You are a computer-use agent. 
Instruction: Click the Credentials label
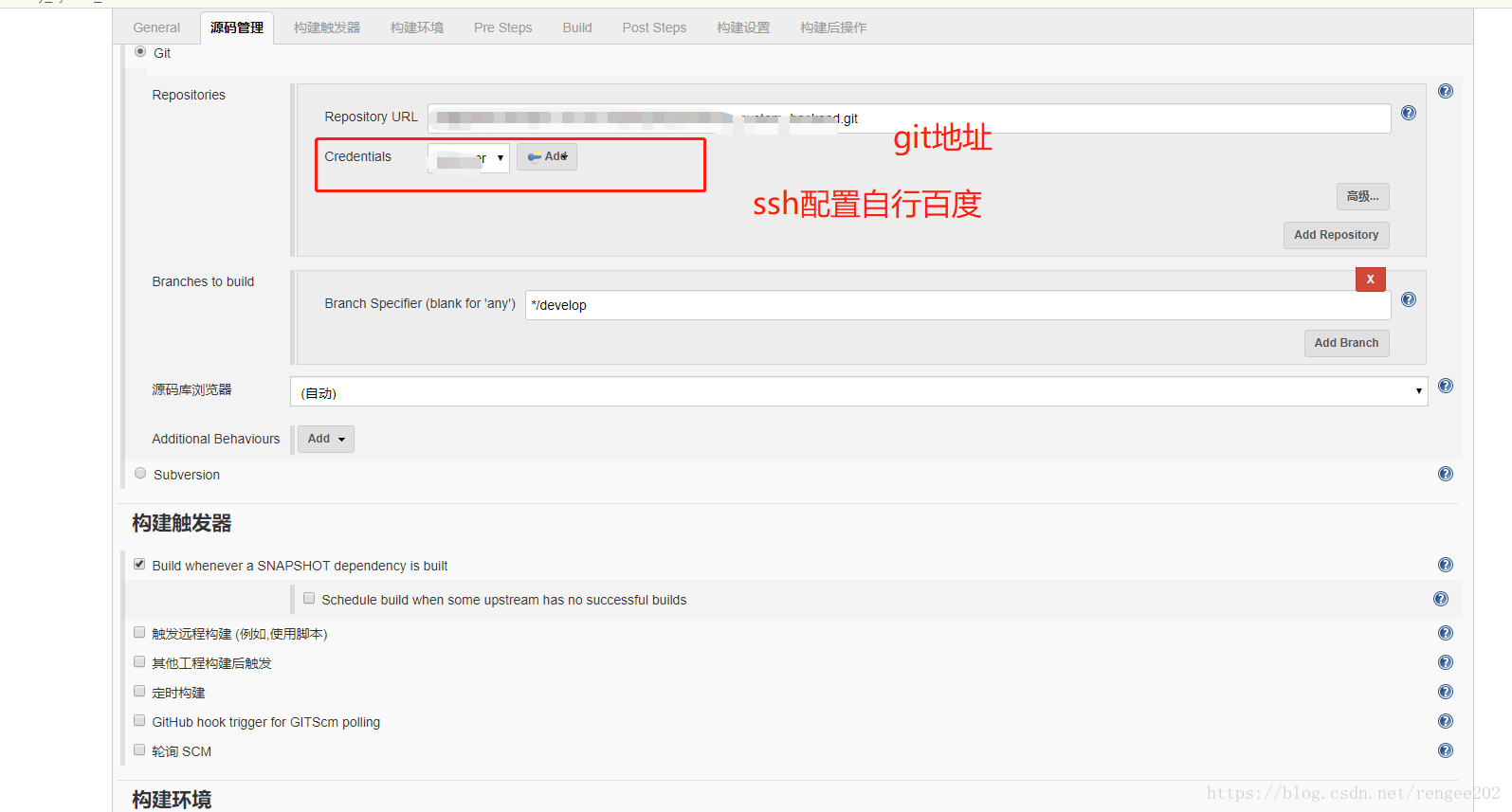357,156
